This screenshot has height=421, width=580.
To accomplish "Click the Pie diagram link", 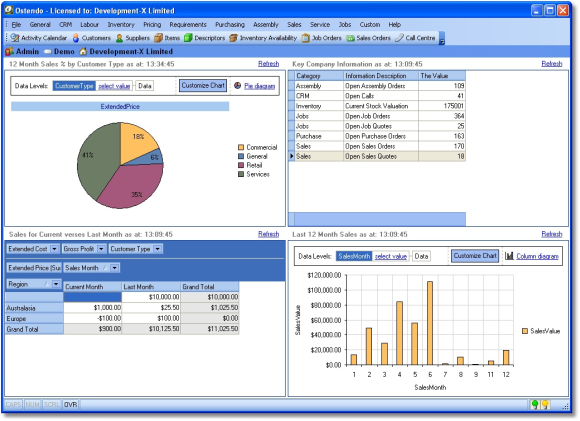I will tap(260, 86).
